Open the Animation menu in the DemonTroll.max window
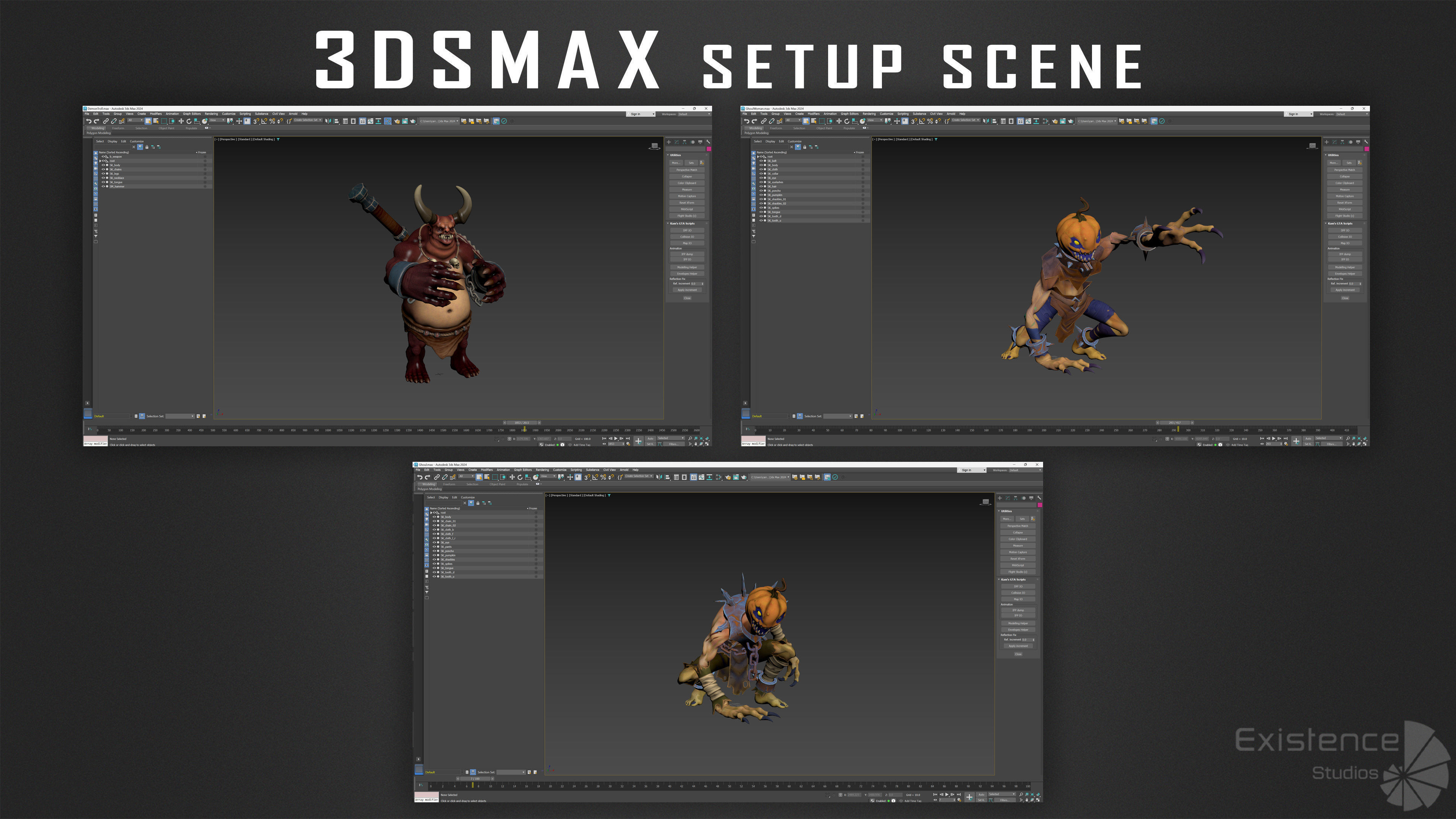 pos(172,114)
